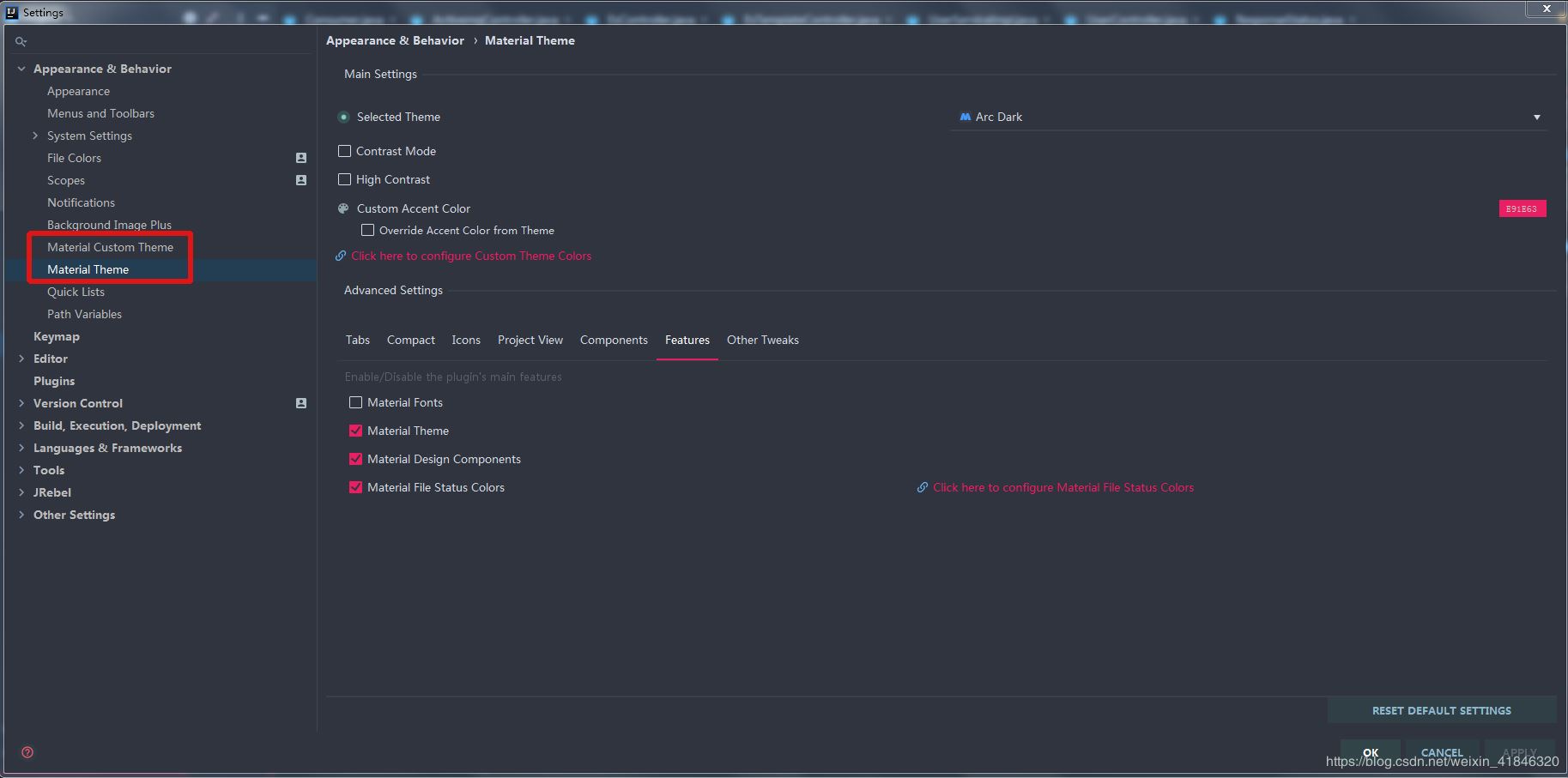1568x778 pixels.
Task: Expand the Other Settings tree node
Action: tap(21, 515)
